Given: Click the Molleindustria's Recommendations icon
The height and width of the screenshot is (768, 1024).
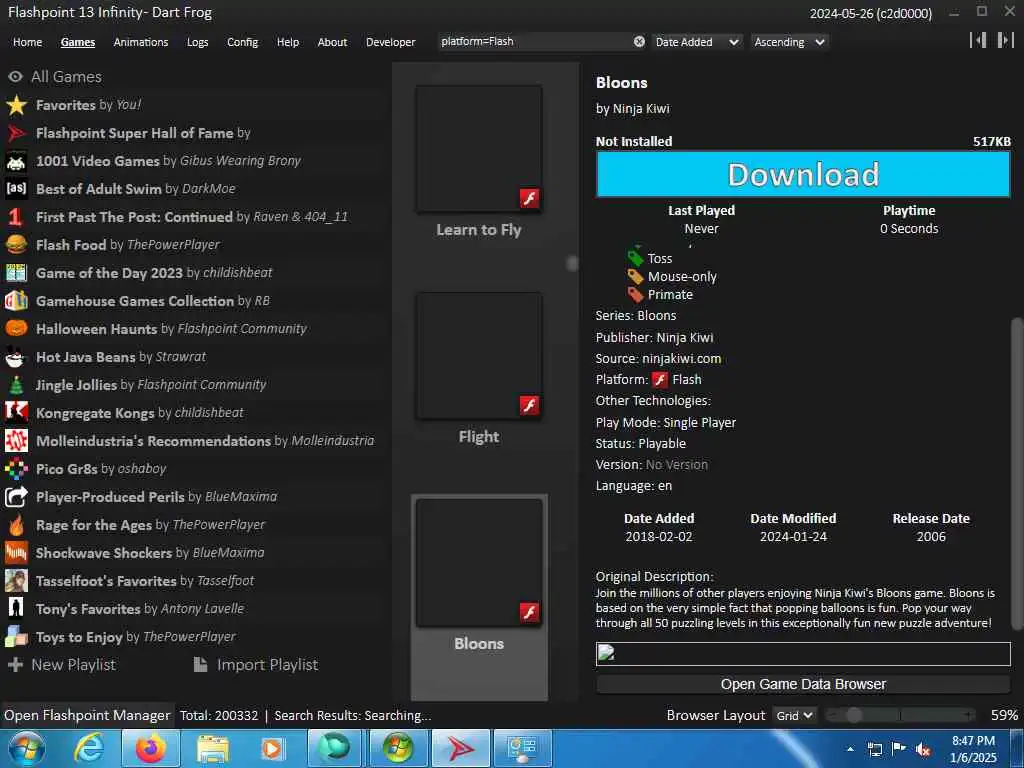Looking at the screenshot, I should [16, 441].
